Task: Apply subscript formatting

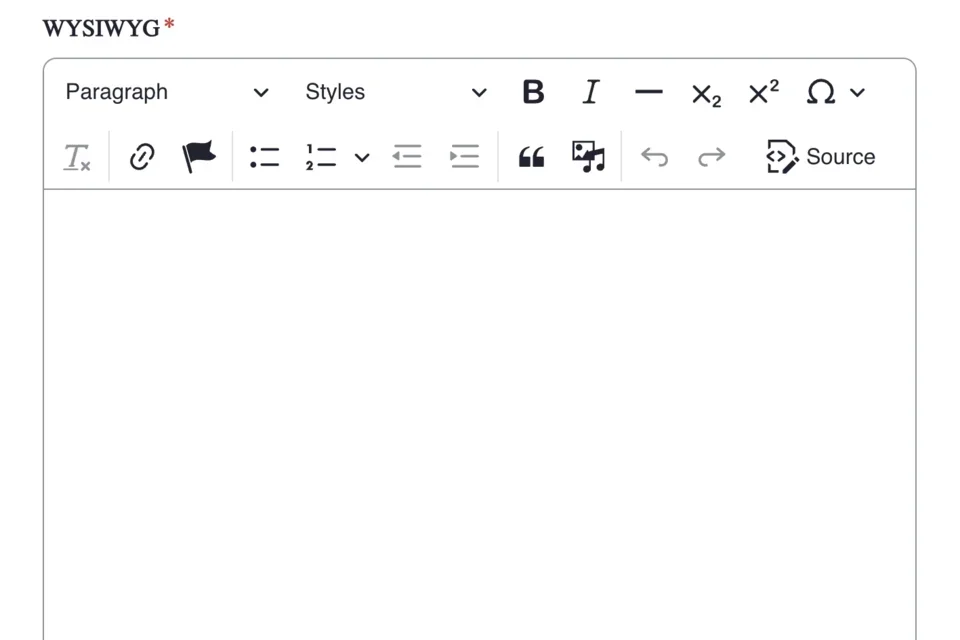Action: [x=706, y=94]
